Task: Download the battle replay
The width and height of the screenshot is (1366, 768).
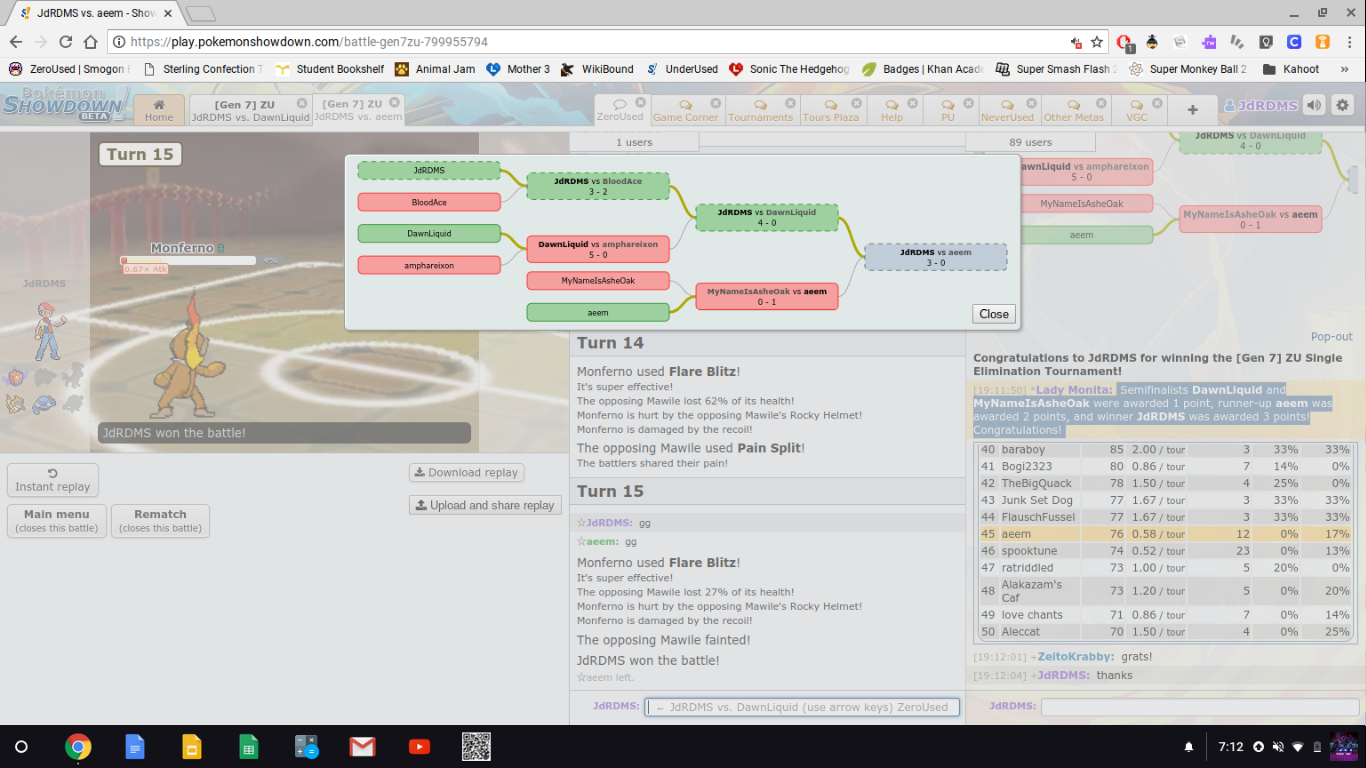Action: pos(466,472)
